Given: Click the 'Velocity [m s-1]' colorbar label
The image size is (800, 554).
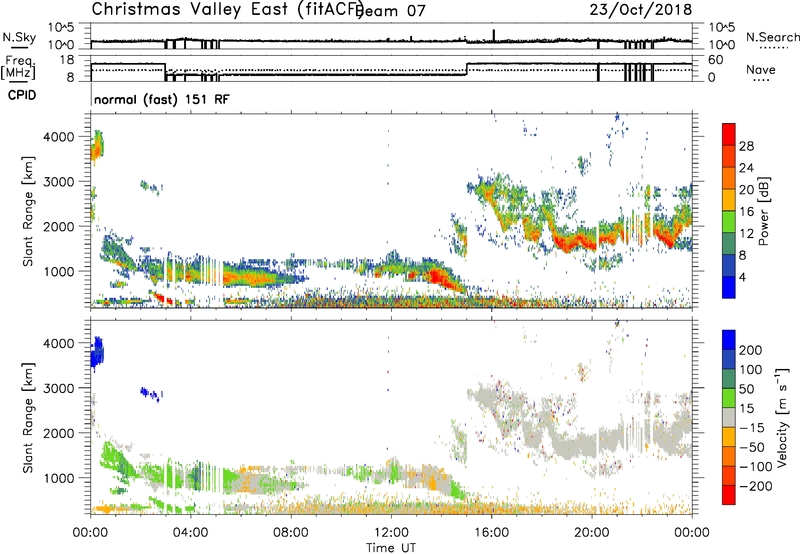Looking at the screenshot, I should [782, 417].
